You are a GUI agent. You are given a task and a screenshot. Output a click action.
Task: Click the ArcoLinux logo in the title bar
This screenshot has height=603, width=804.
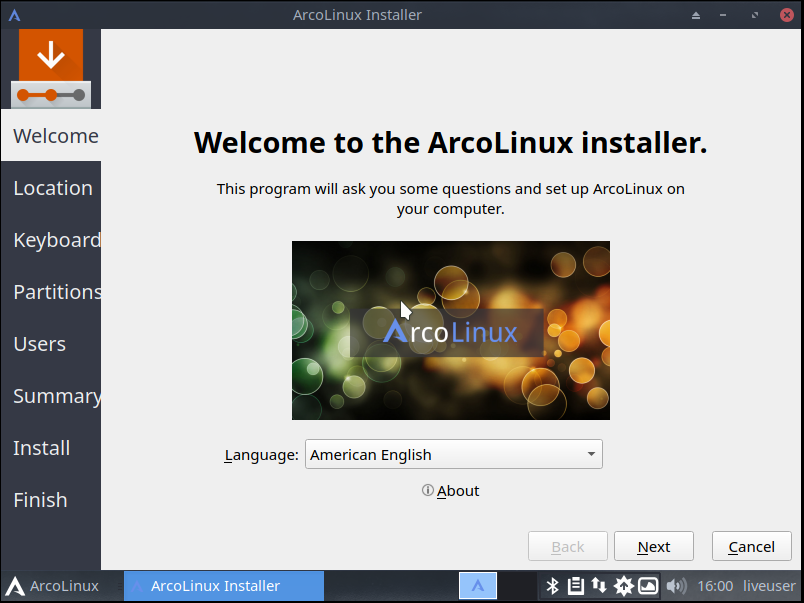[x=14, y=15]
